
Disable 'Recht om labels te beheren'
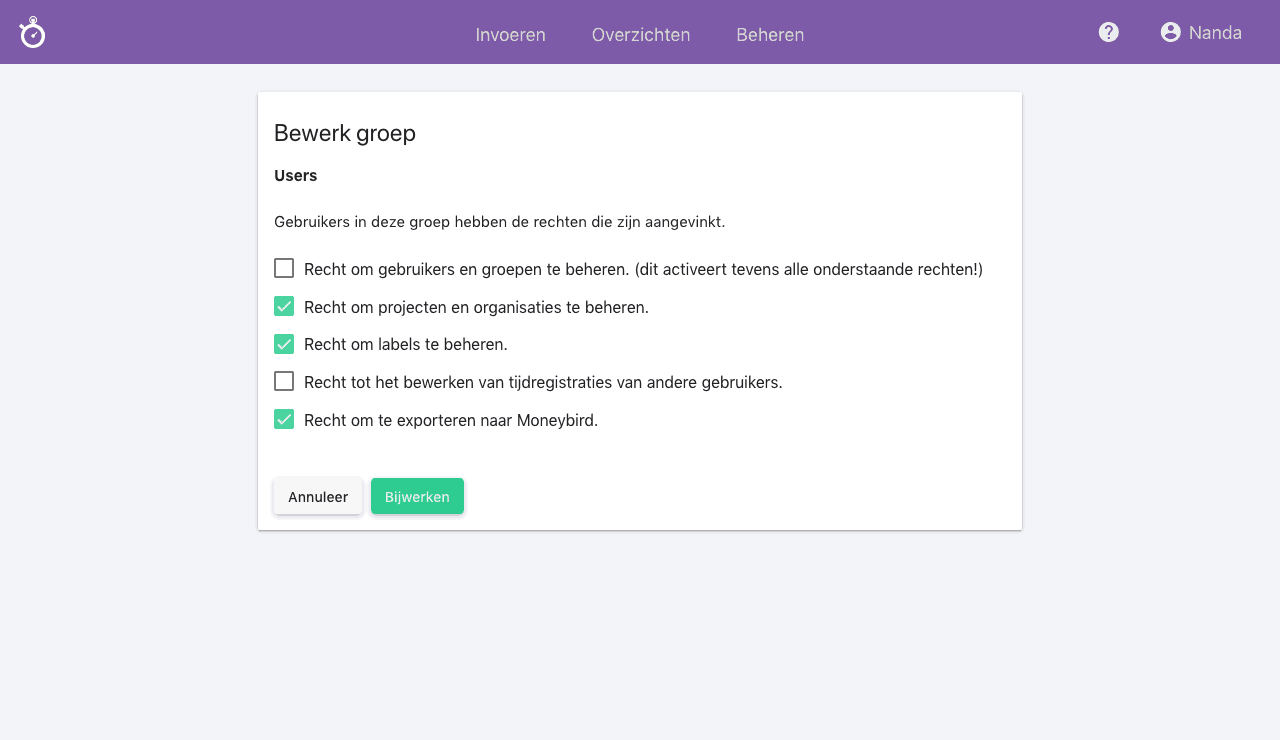pos(284,344)
